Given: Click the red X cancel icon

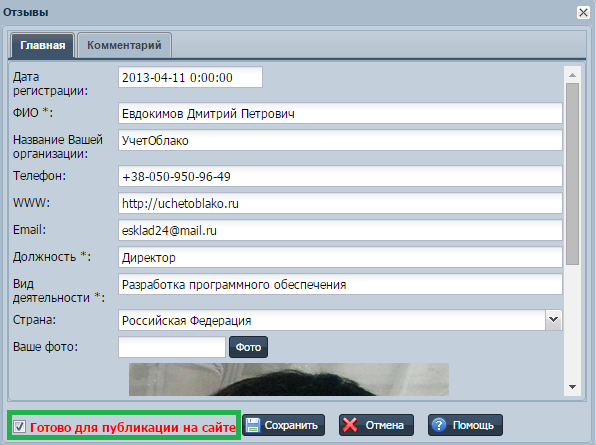Looking at the screenshot, I should tap(350, 425).
